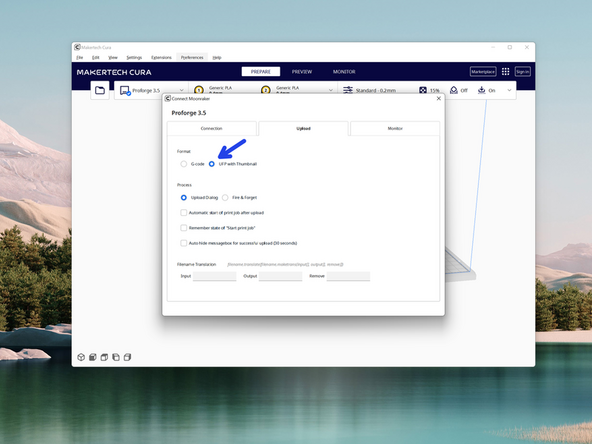592x444 pixels.
Task: Click the Standard - 0.2mm profile text
Action: click(376, 91)
